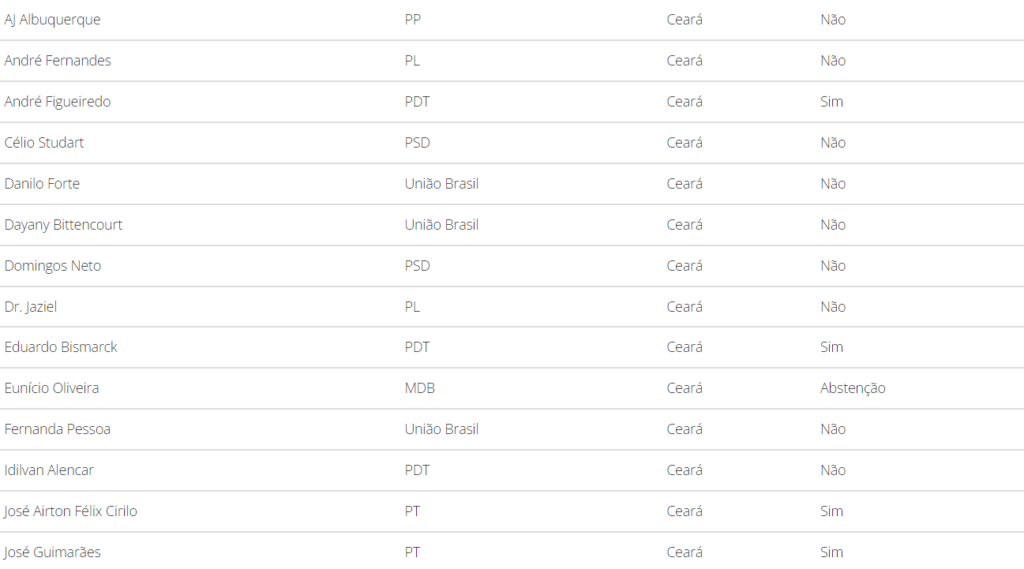Select the Célio Studart name cell

pyautogui.click(x=44, y=143)
